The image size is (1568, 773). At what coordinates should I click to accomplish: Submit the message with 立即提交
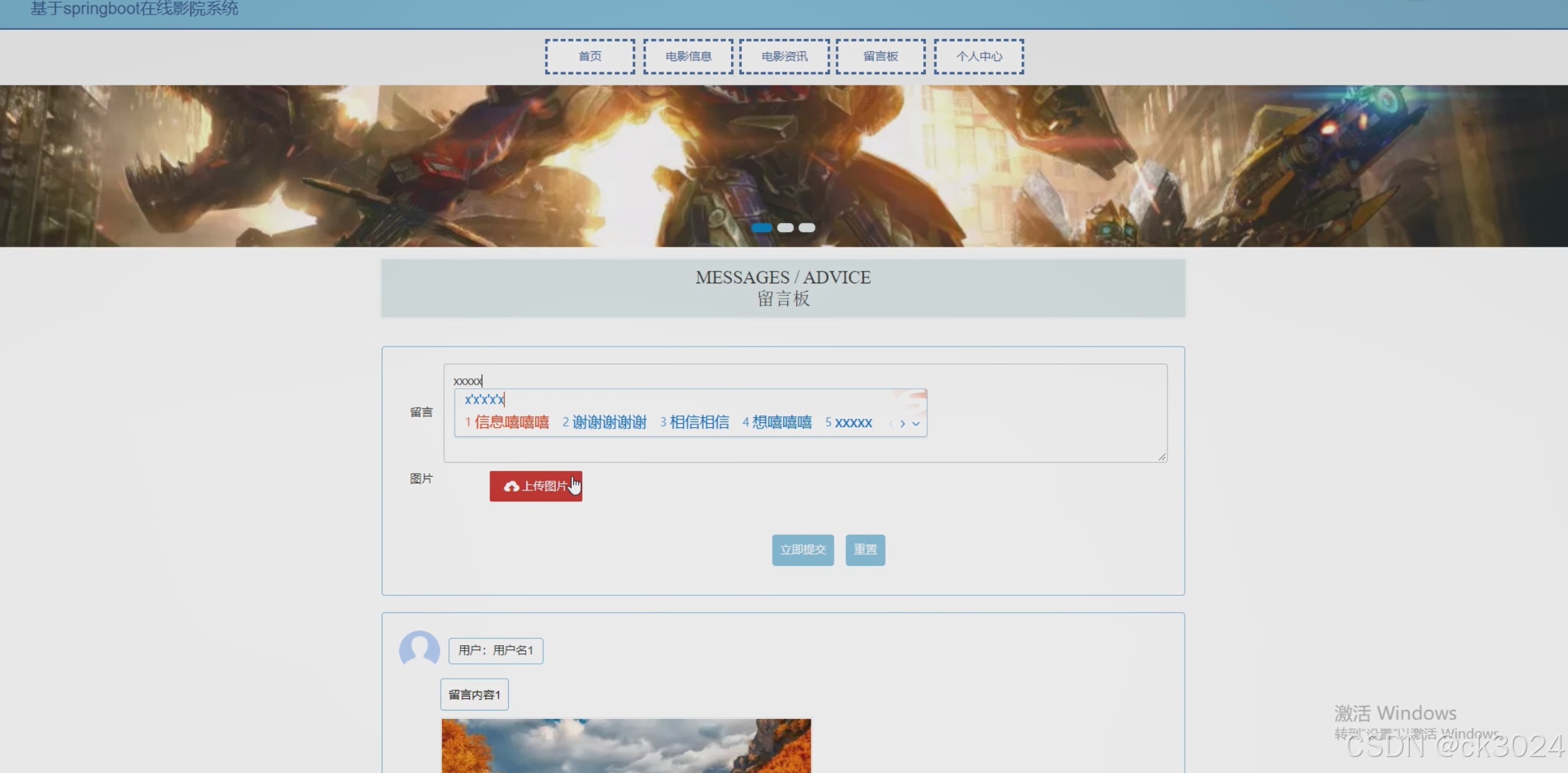803,550
